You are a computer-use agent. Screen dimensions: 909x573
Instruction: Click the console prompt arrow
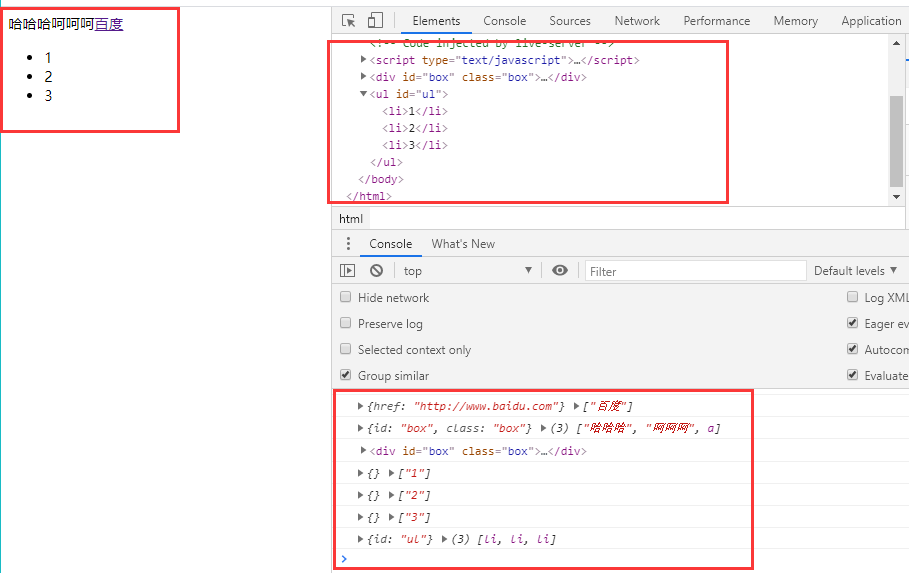coord(344,559)
